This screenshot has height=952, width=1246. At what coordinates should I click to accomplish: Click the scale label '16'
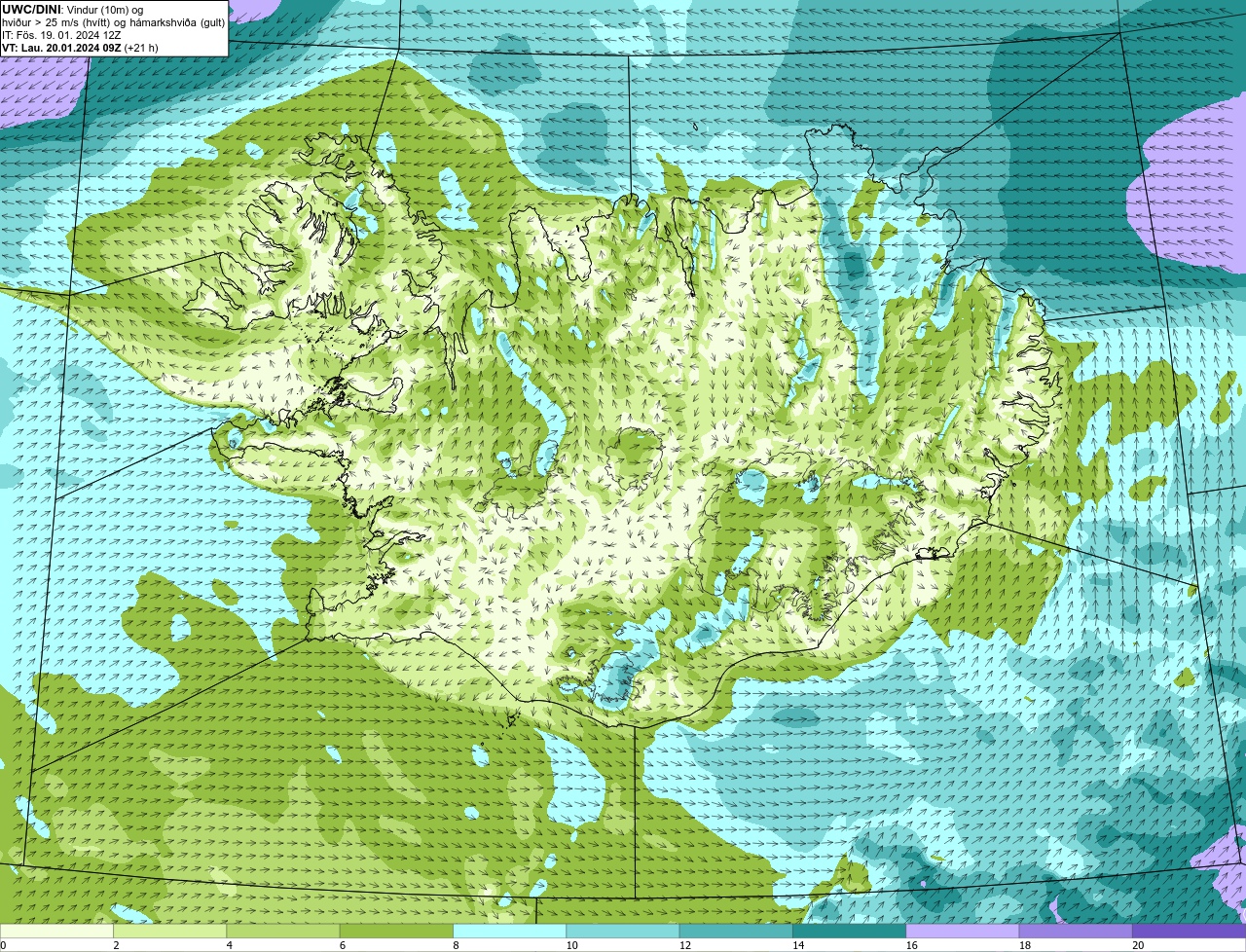[x=911, y=945]
